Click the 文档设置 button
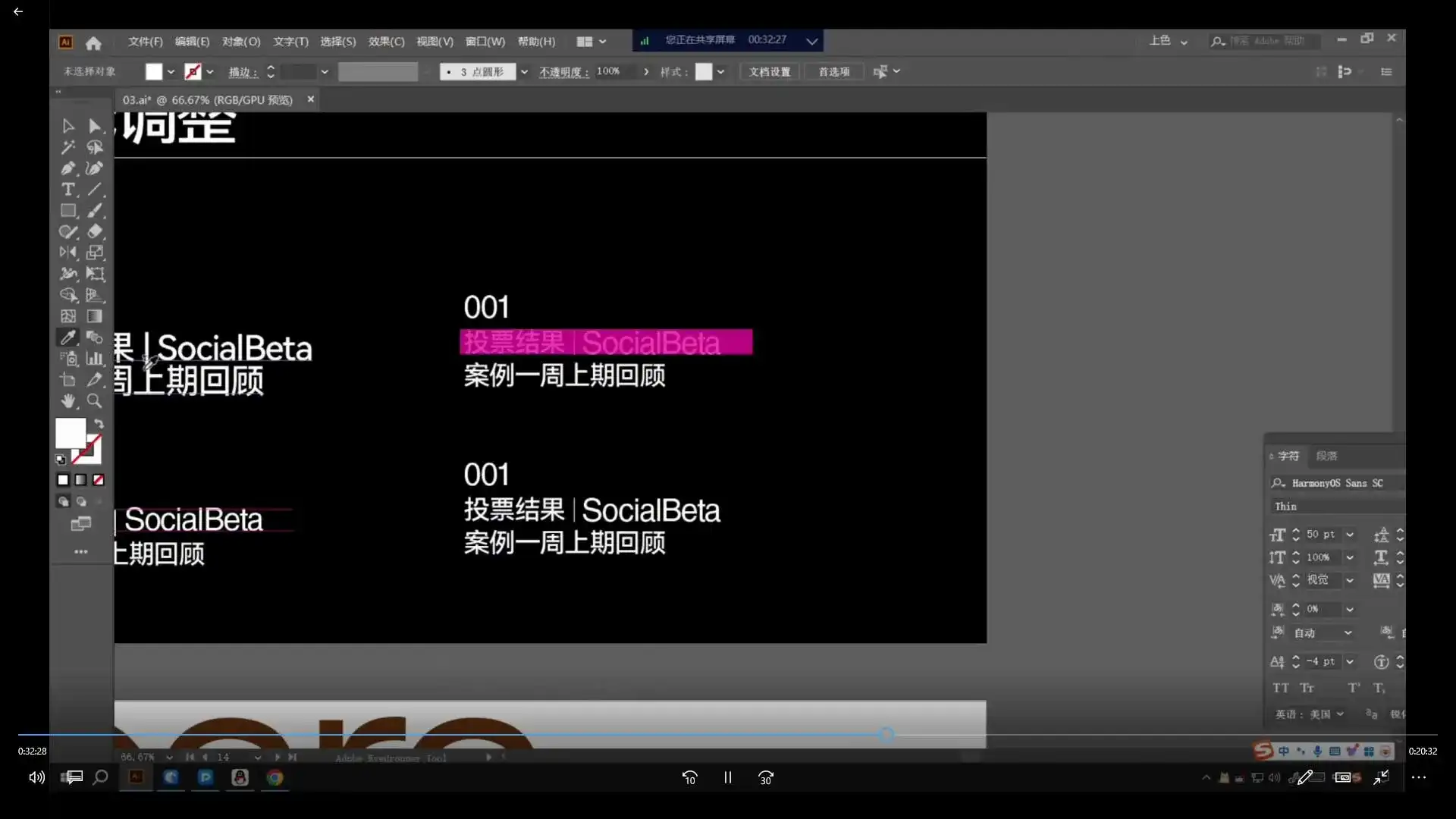 click(768, 71)
